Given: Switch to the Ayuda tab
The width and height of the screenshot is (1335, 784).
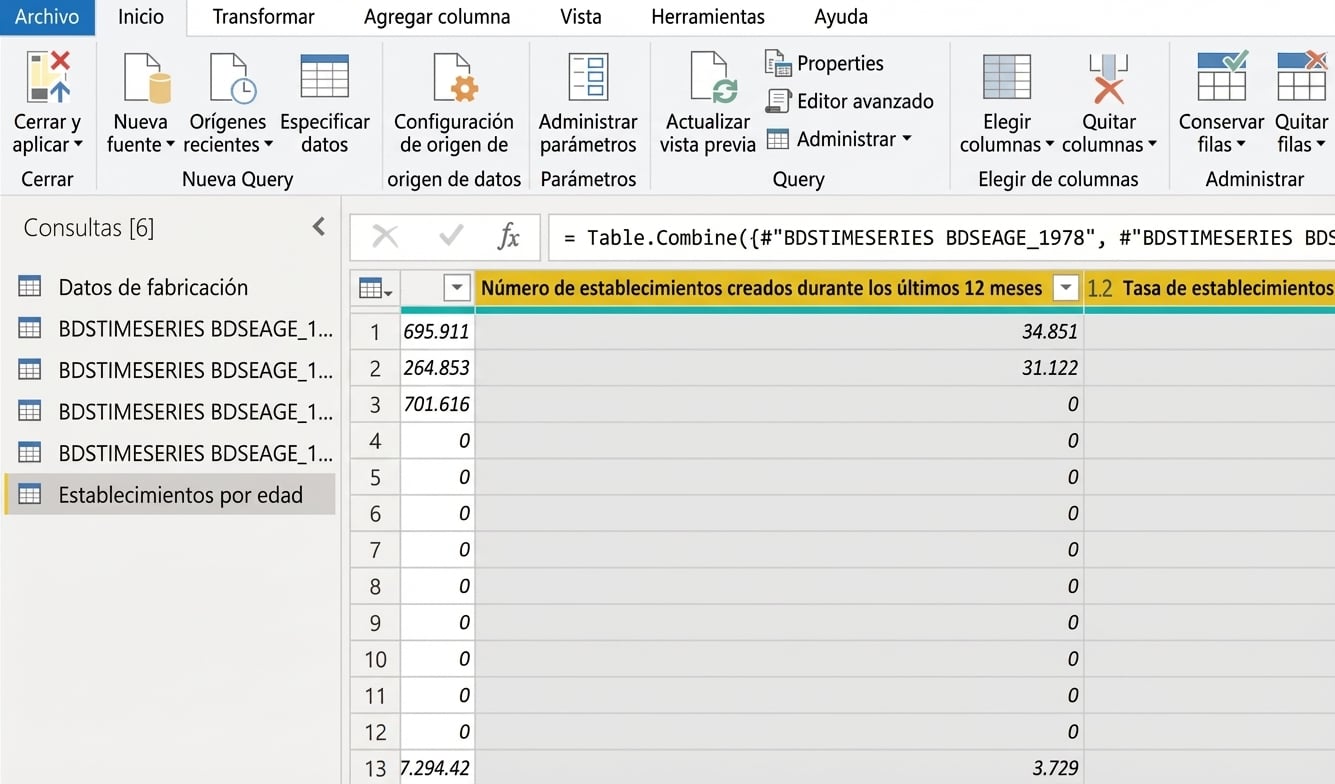Looking at the screenshot, I should click(841, 17).
